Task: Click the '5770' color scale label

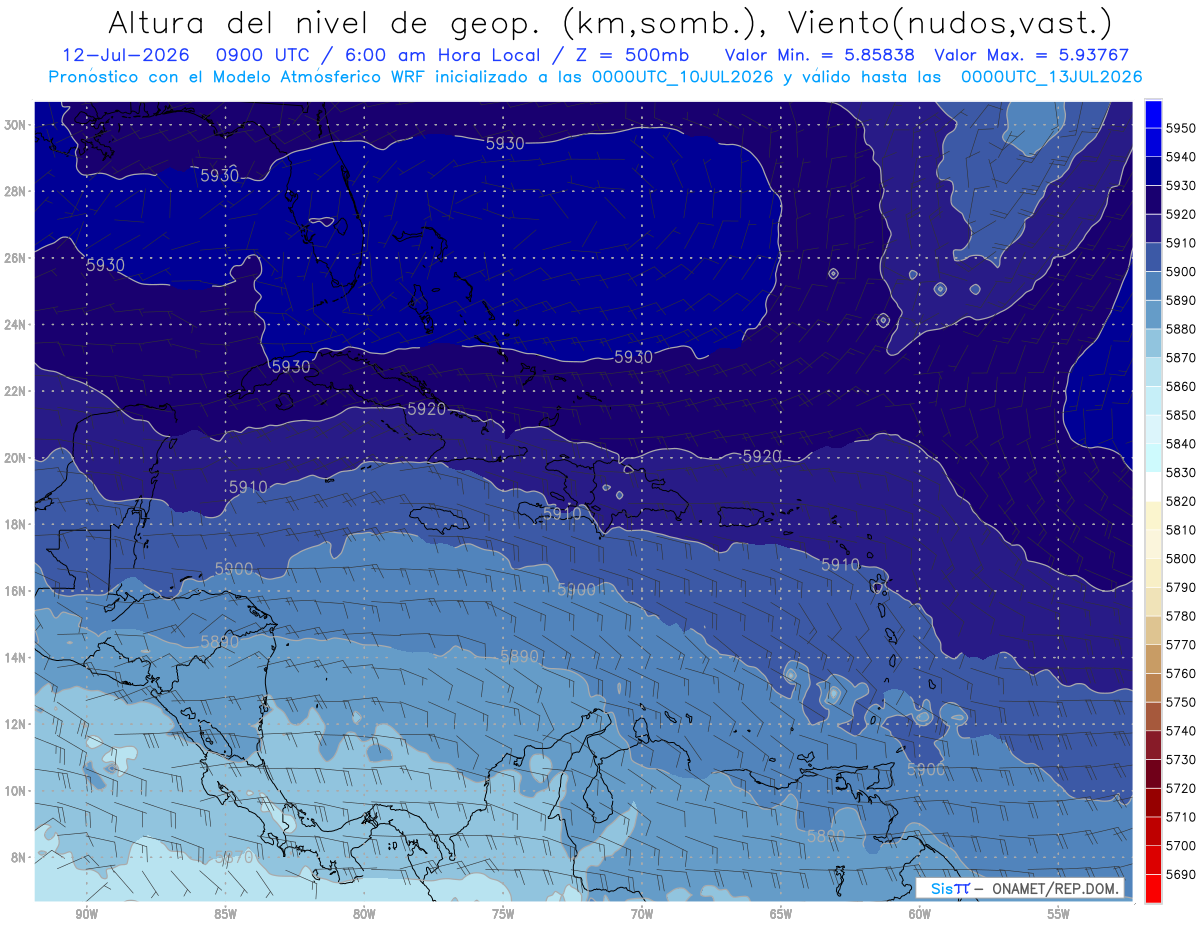Action: point(1180,644)
